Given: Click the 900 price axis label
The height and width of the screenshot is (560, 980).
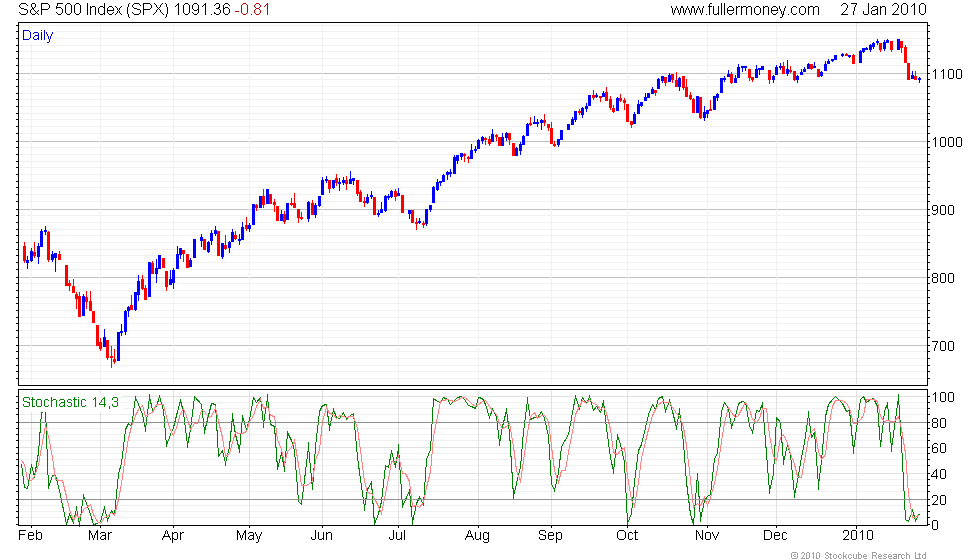Looking at the screenshot, I should point(943,210).
